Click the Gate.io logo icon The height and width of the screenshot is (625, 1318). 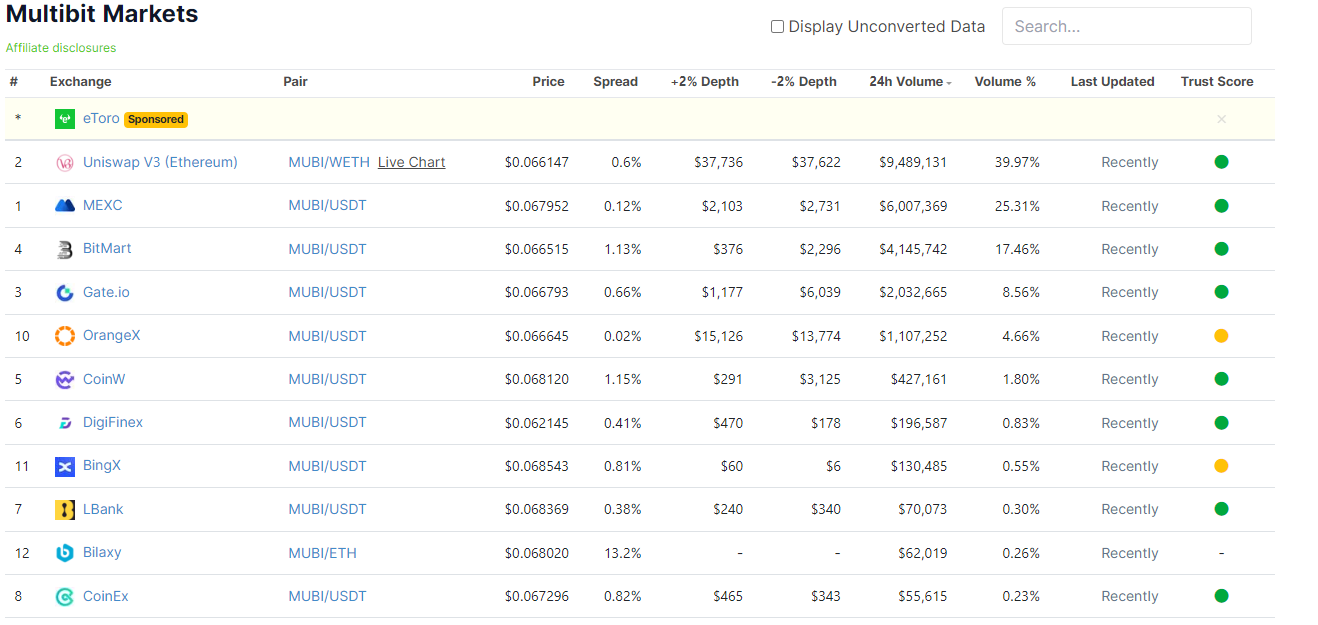pyautogui.click(x=65, y=293)
